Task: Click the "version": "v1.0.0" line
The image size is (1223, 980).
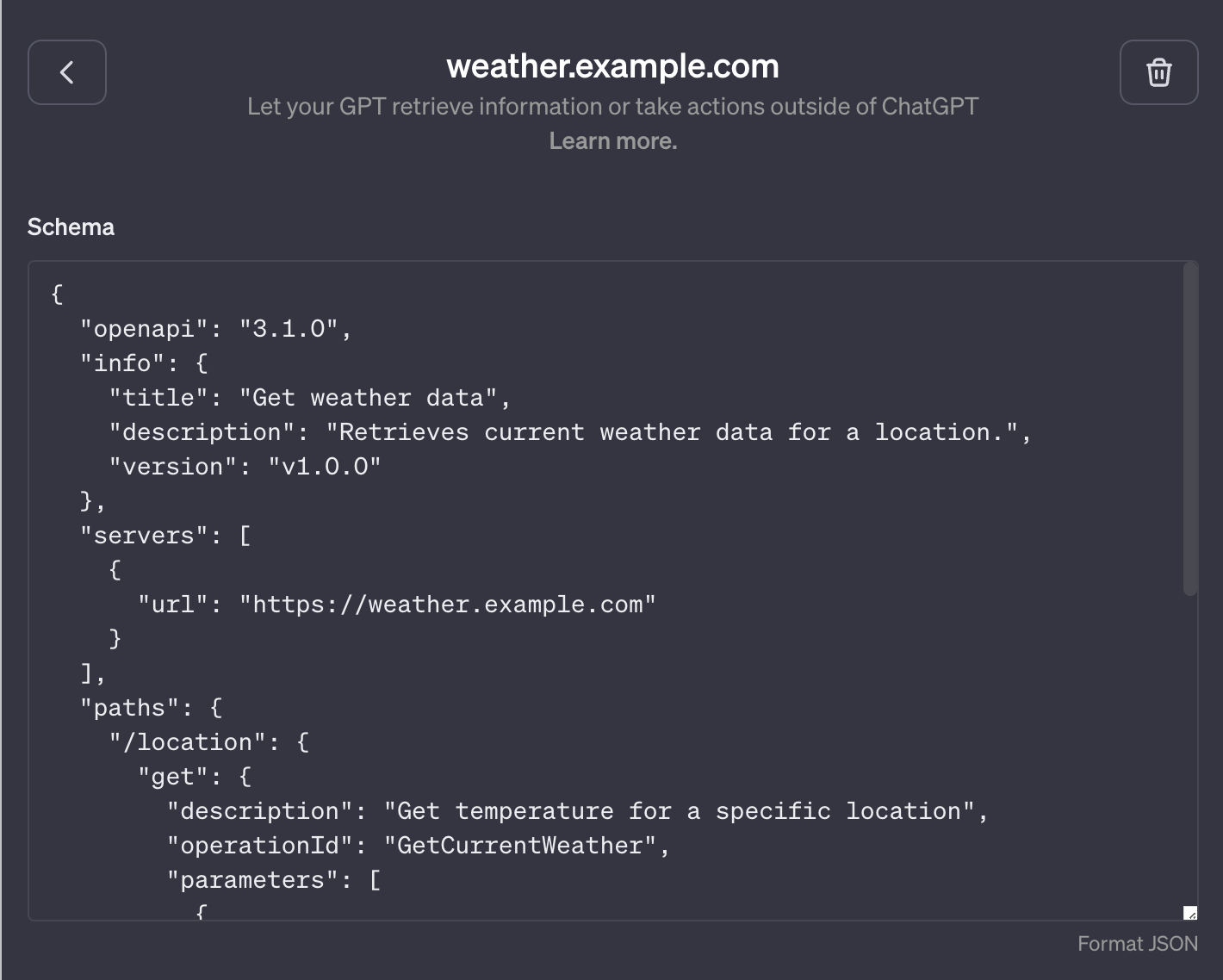Action: point(245,467)
